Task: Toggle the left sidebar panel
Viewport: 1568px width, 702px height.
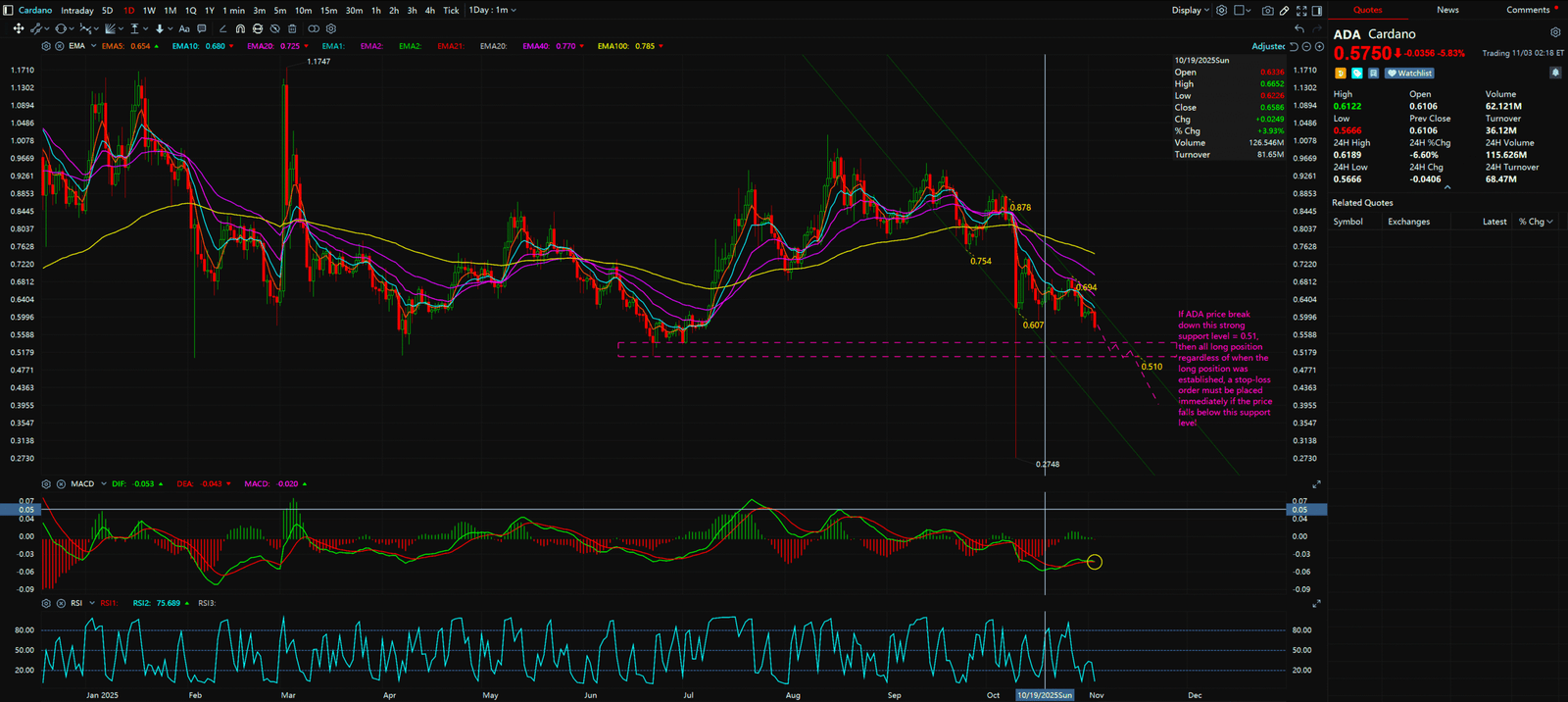Action: [9, 11]
